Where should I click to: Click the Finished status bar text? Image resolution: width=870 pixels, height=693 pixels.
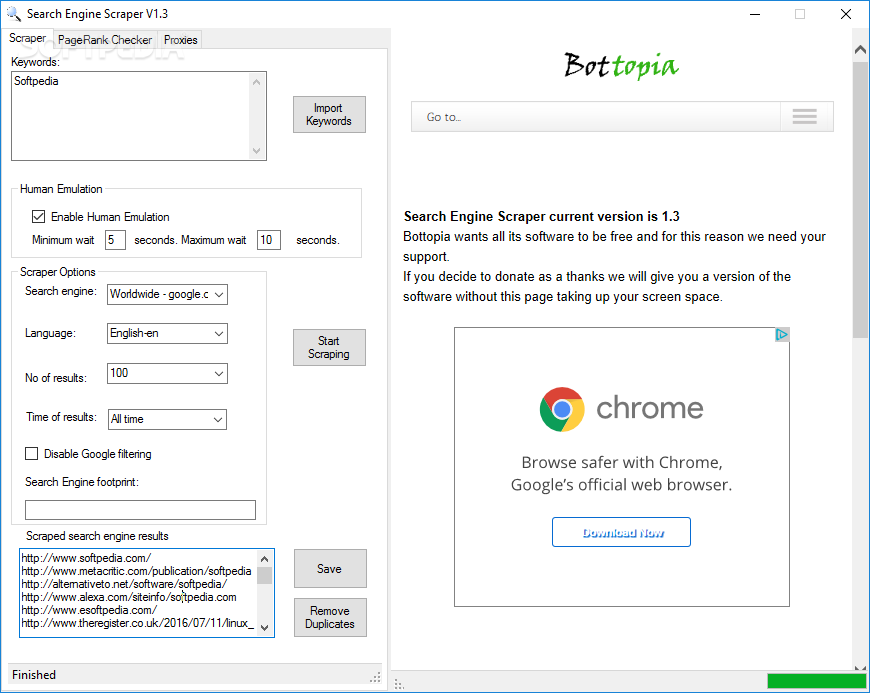(34, 675)
